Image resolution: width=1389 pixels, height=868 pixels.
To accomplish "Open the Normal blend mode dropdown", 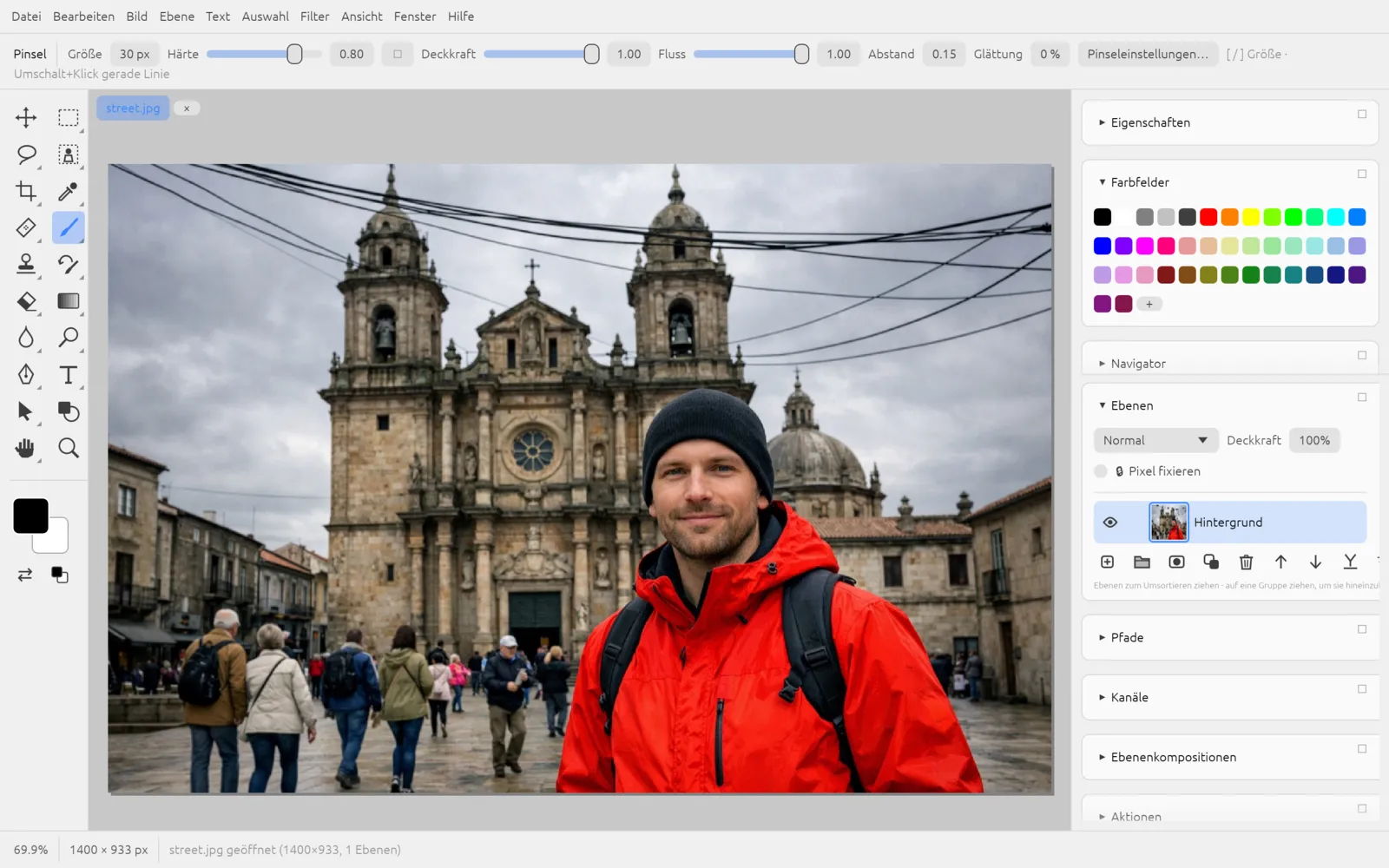I will (1155, 440).
